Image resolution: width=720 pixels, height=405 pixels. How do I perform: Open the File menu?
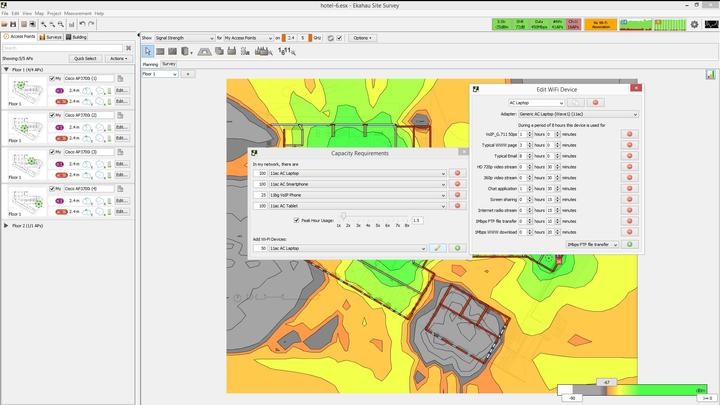pyautogui.click(x=5, y=14)
